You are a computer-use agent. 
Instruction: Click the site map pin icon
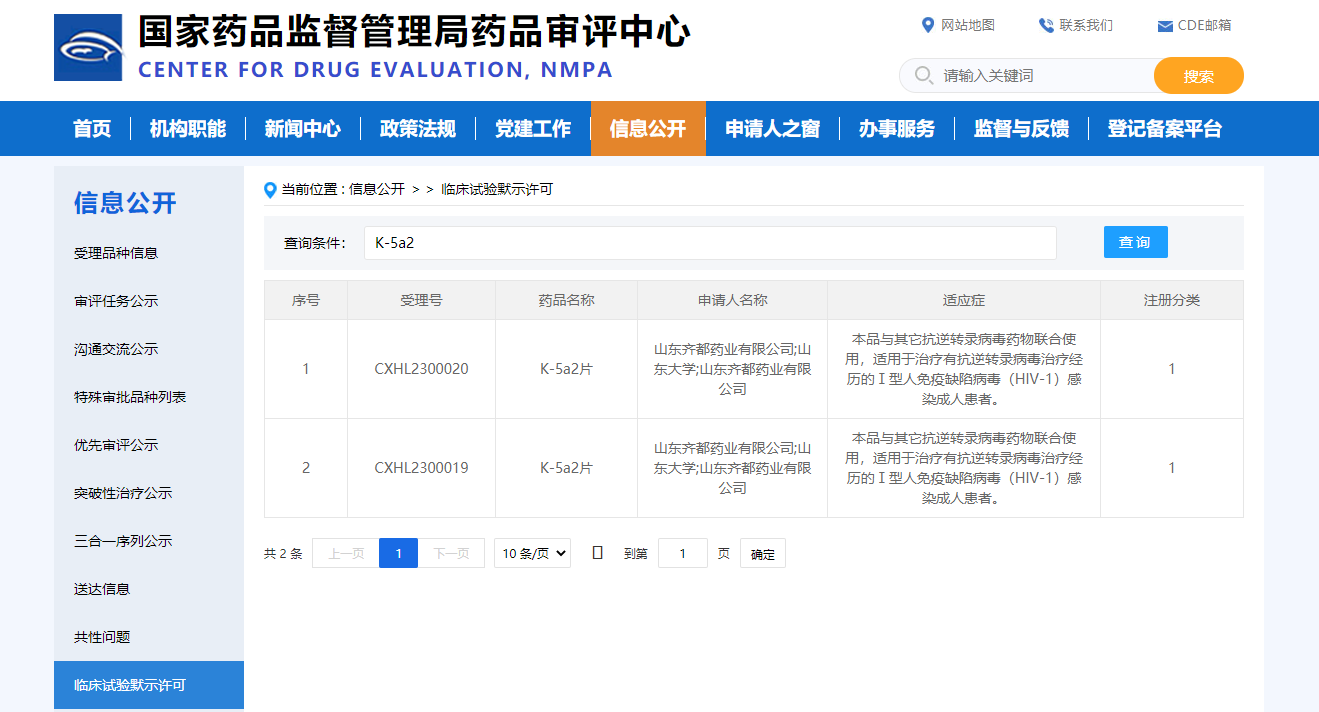click(927, 25)
